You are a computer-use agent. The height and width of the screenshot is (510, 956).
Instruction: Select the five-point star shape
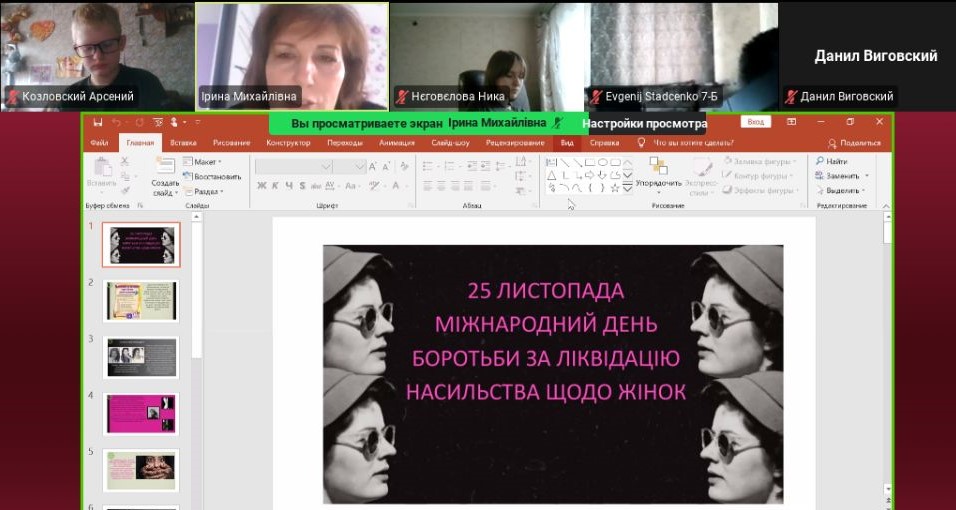click(x=615, y=188)
